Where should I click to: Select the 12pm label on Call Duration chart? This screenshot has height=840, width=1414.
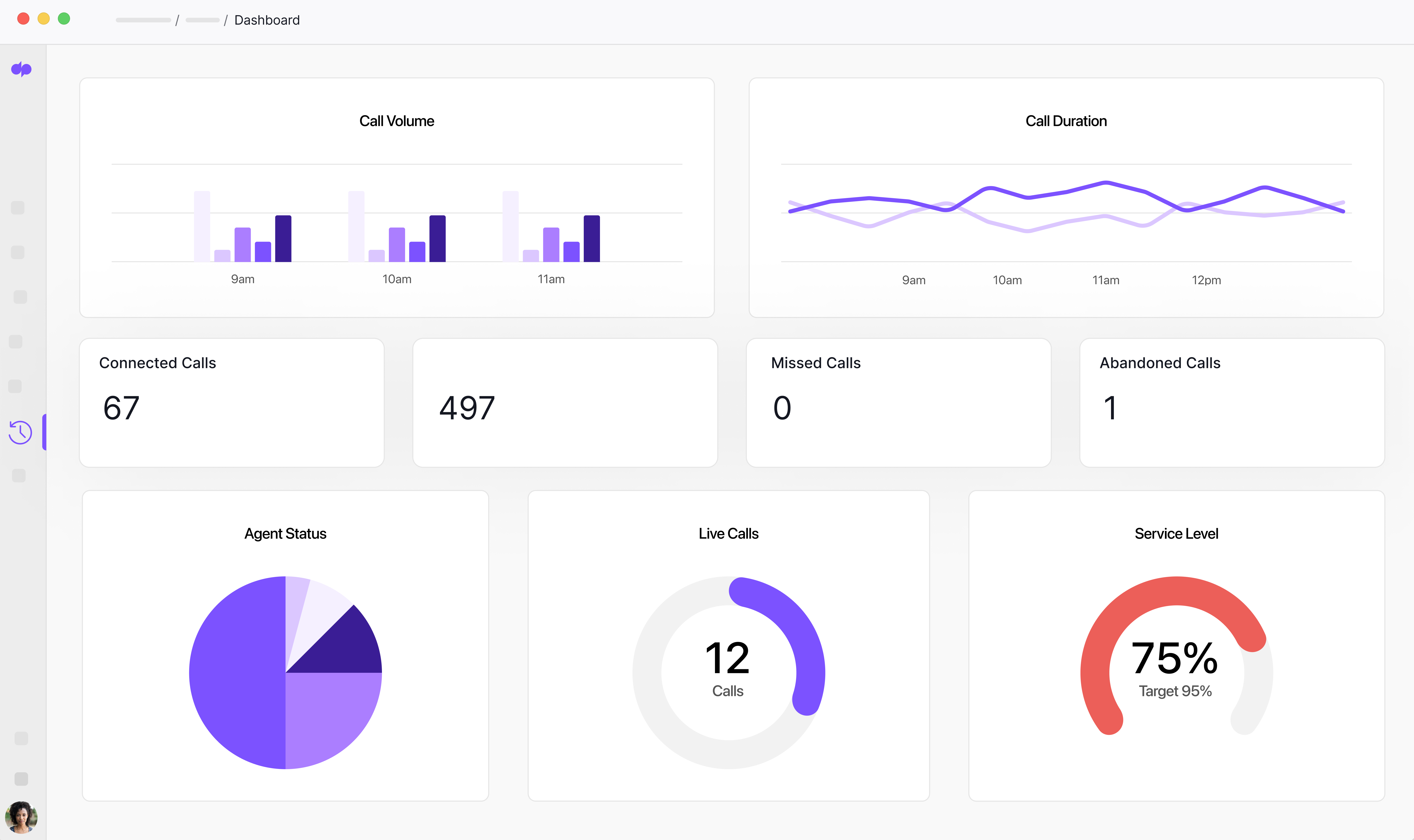click(1206, 280)
